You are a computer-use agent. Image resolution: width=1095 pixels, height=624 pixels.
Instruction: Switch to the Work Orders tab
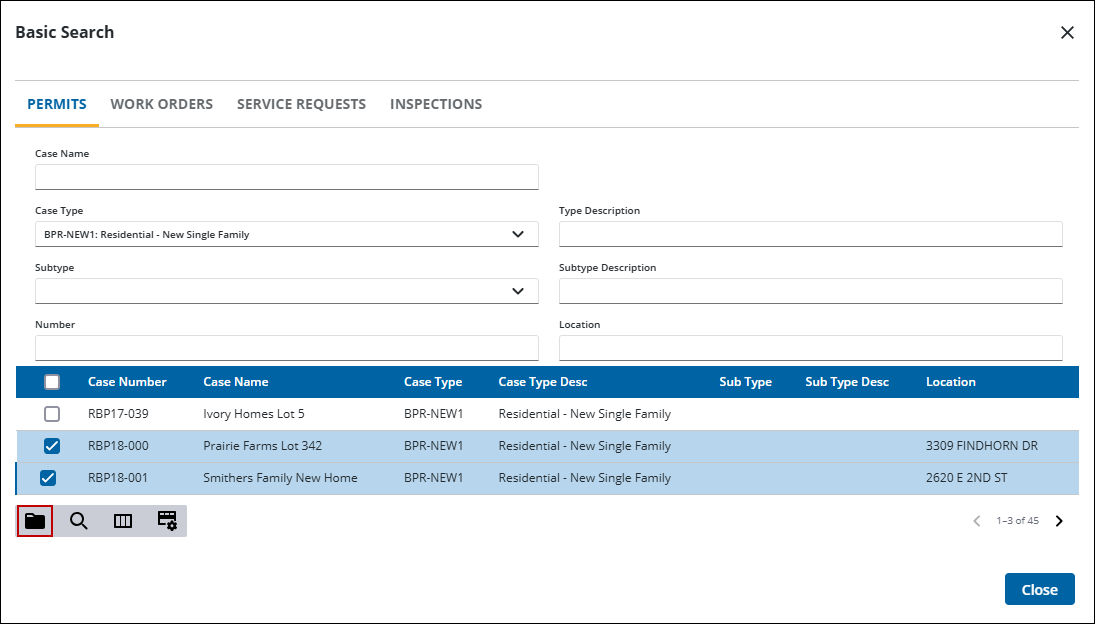coord(161,104)
